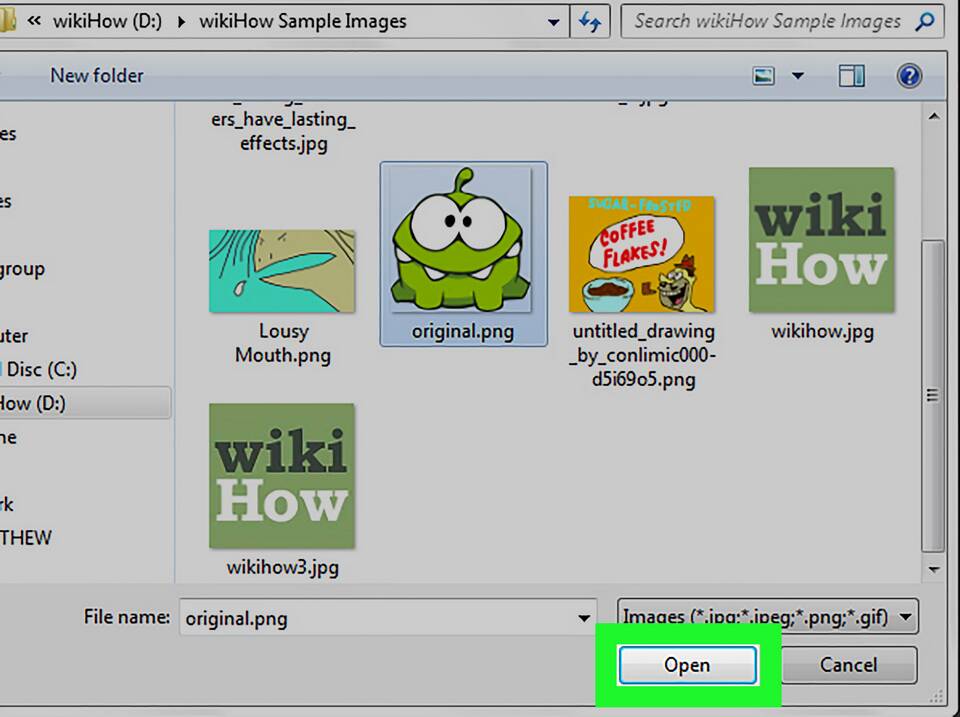Click New folder in the toolbar

[97, 76]
